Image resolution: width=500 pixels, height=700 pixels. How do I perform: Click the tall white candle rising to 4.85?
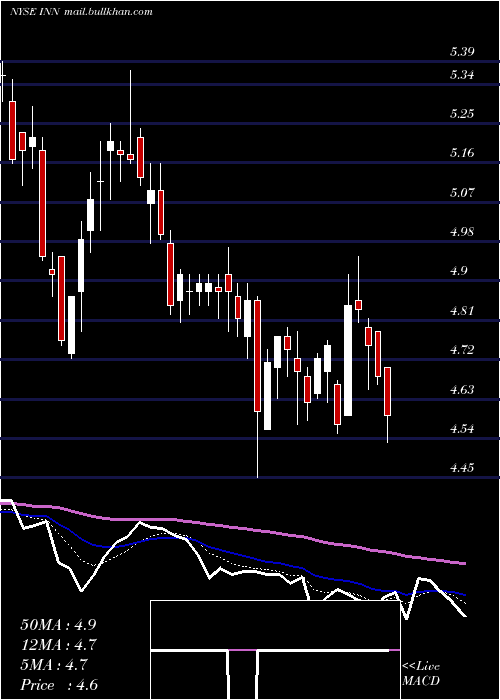pyautogui.click(x=348, y=360)
